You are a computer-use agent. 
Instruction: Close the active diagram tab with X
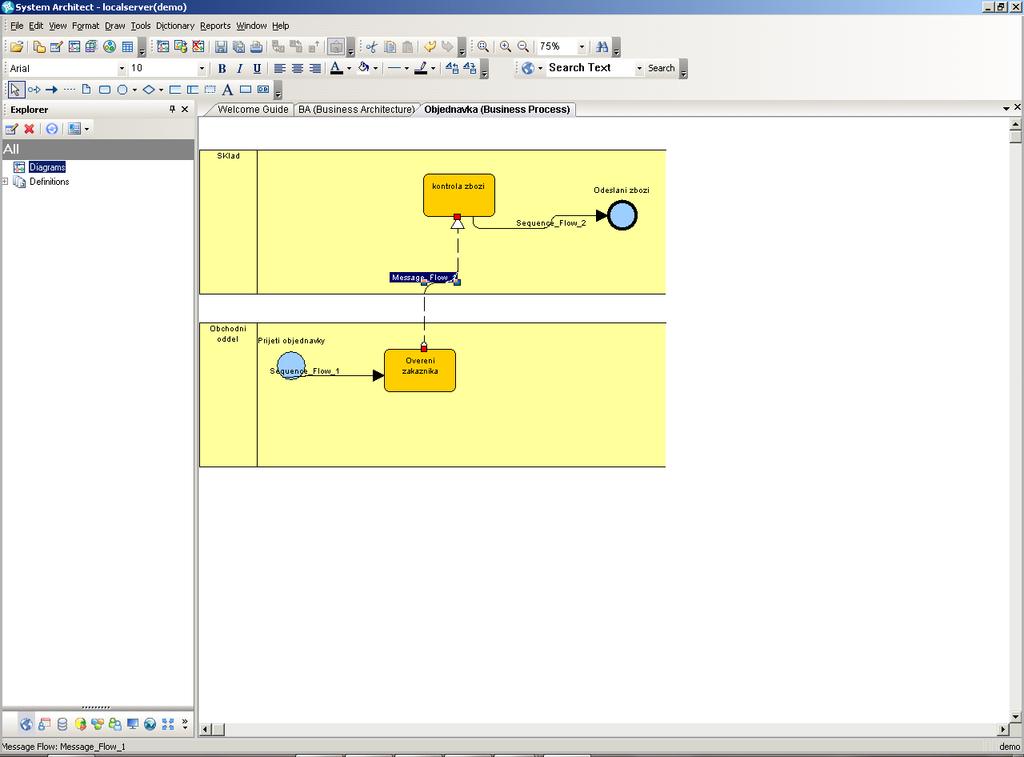tap(1017, 107)
